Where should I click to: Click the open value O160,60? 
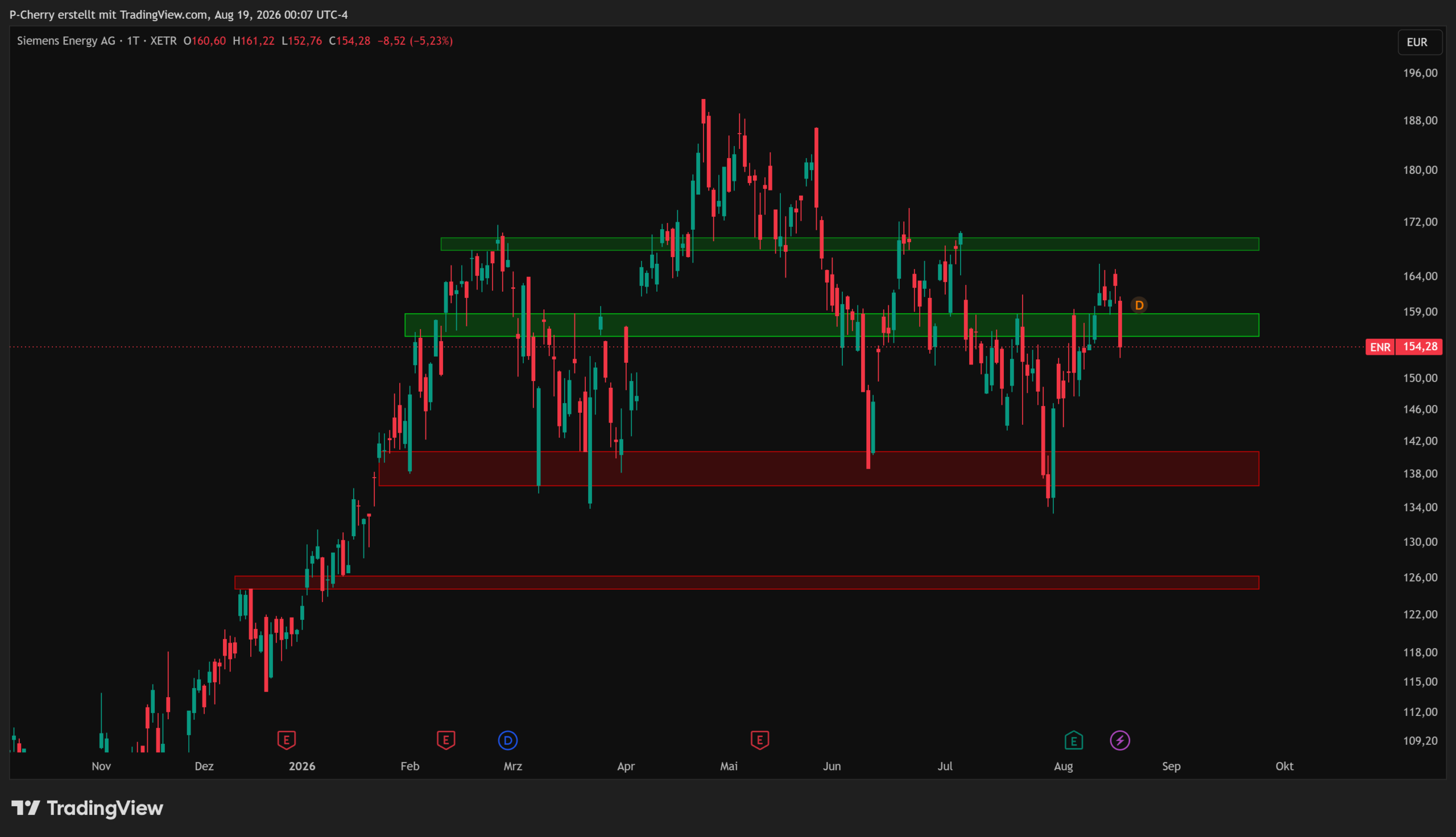tap(205, 41)
